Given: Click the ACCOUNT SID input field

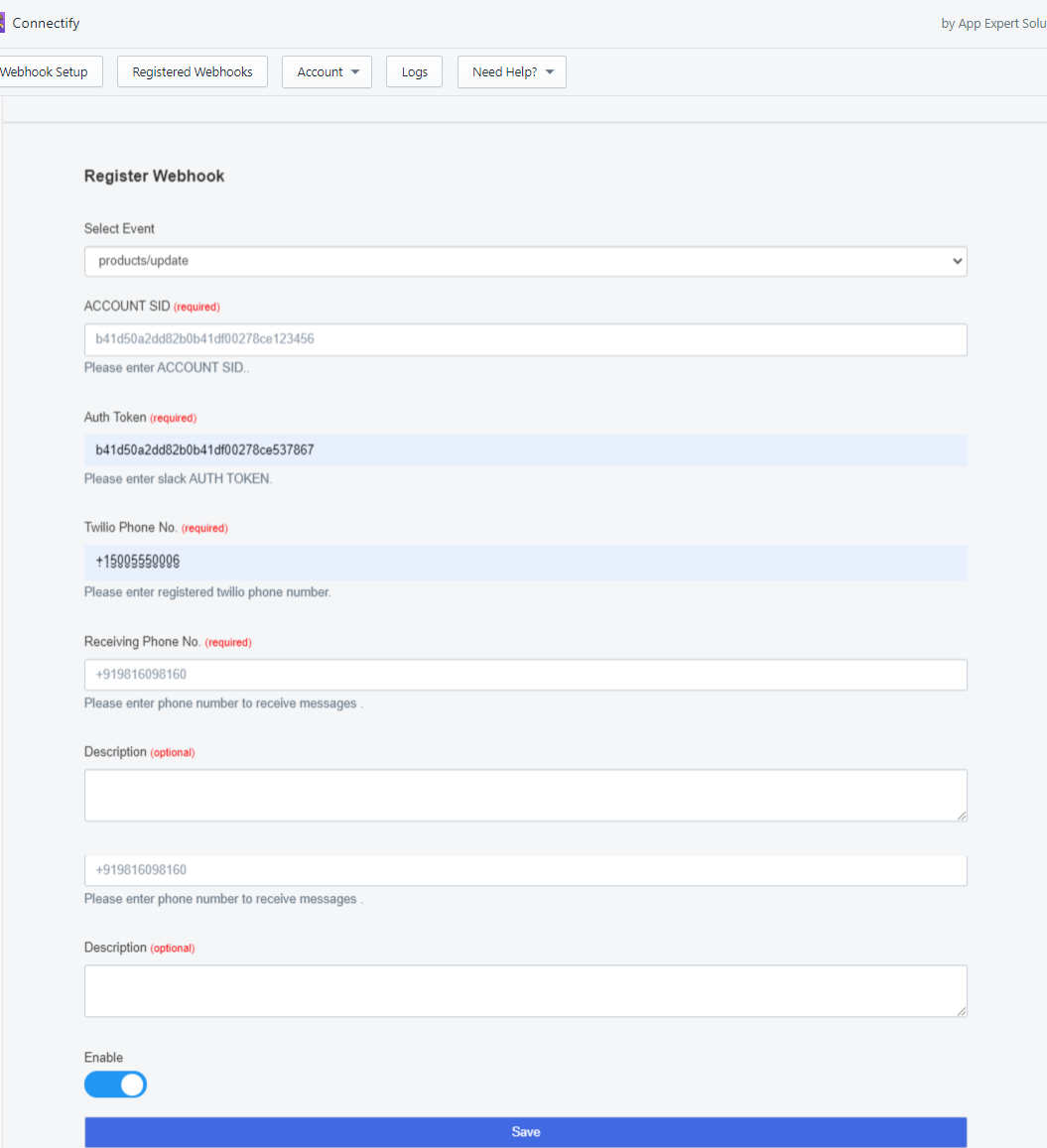Looking at the screenshot, I should click(x=526, y=339).
